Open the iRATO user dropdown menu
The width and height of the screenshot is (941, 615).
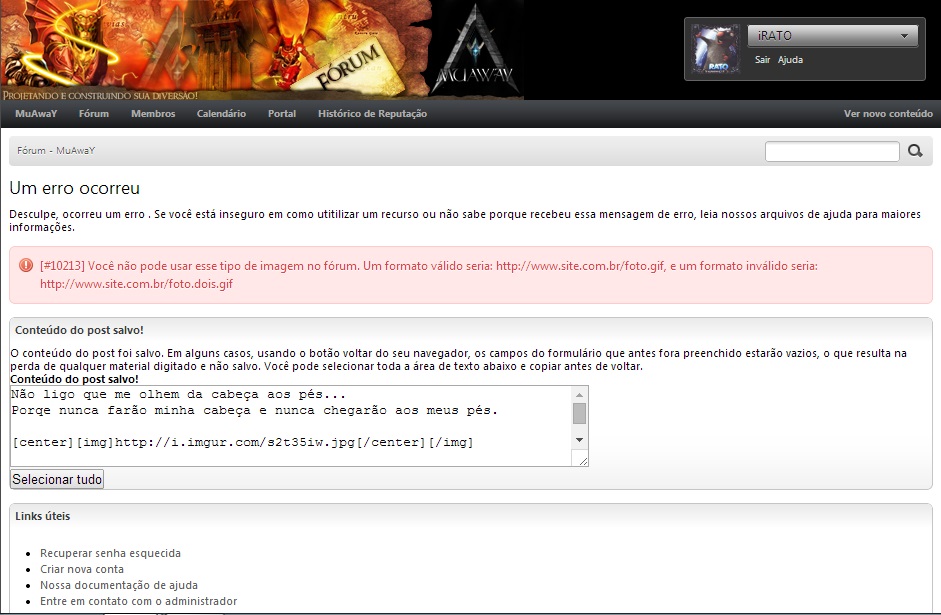point(832,36)
